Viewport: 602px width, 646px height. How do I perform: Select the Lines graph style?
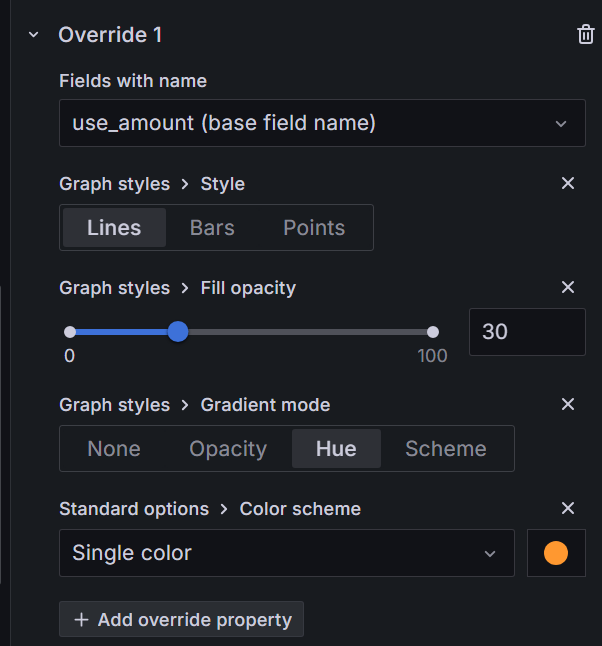point(114,228)
